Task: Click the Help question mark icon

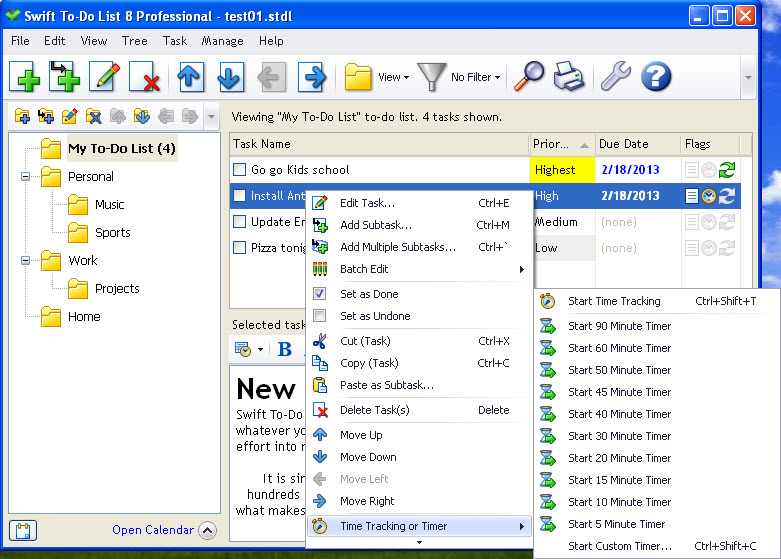Action: [655, 76]
